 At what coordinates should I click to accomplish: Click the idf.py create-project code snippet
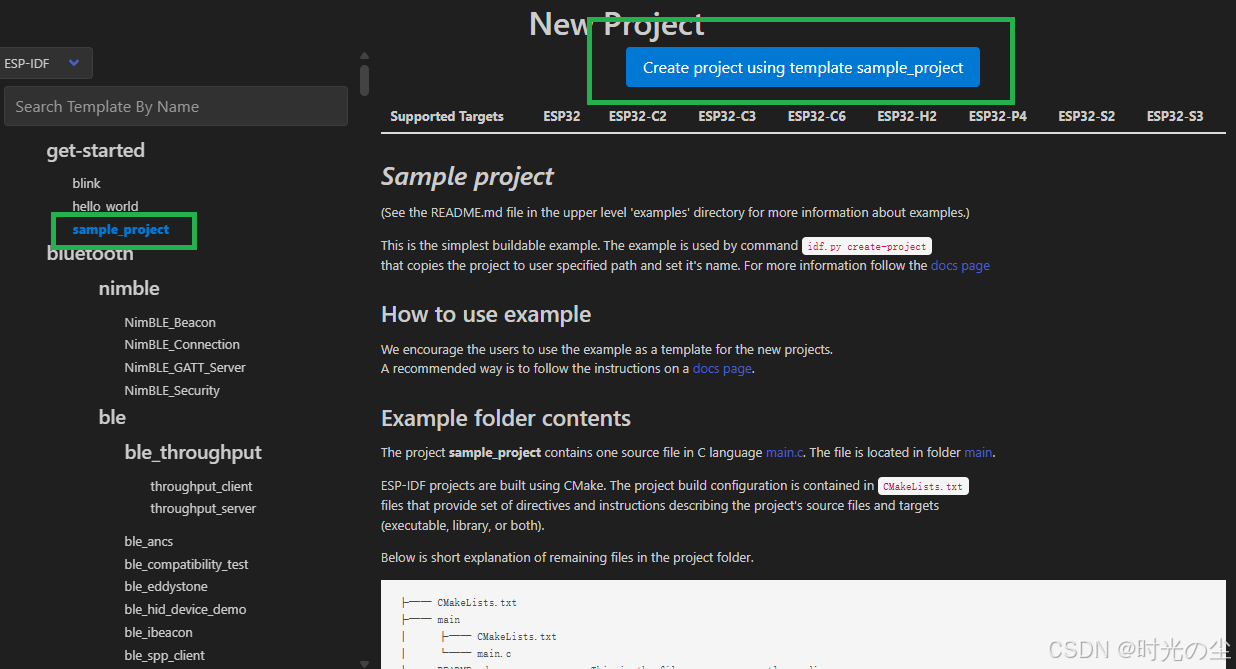pos(866,246)
